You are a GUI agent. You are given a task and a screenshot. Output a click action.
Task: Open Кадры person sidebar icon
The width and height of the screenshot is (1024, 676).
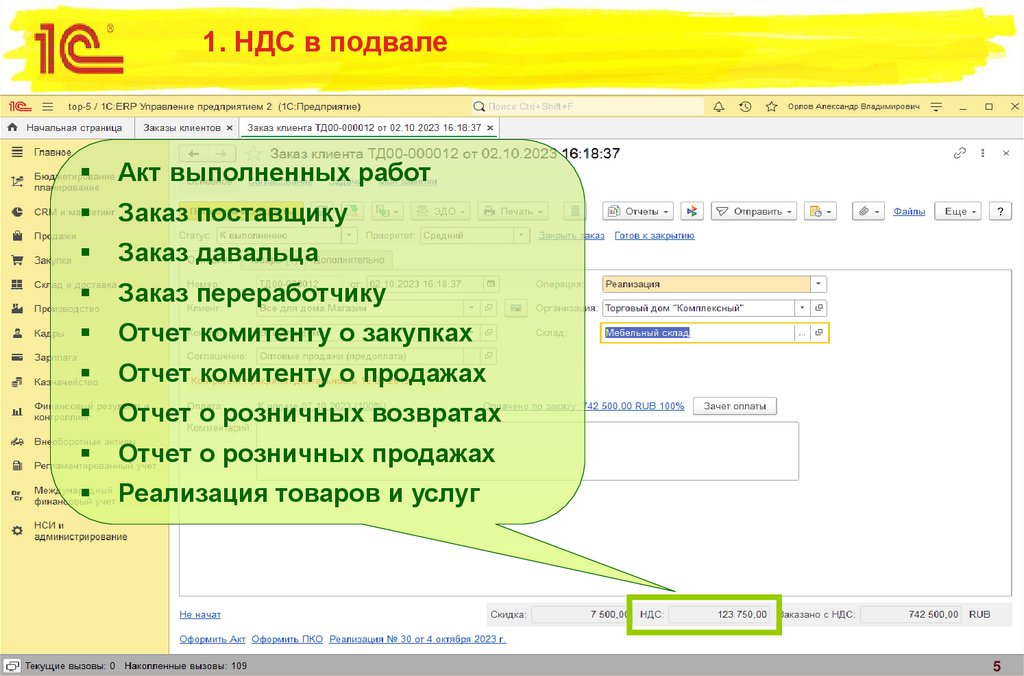point(18,333)
